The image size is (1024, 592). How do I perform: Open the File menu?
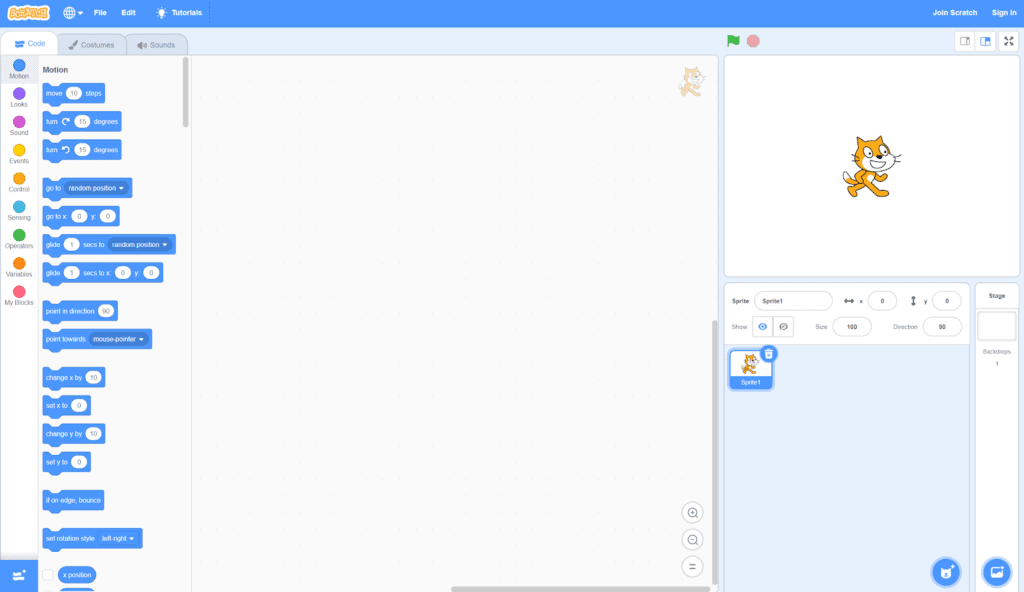coord(100,12)
